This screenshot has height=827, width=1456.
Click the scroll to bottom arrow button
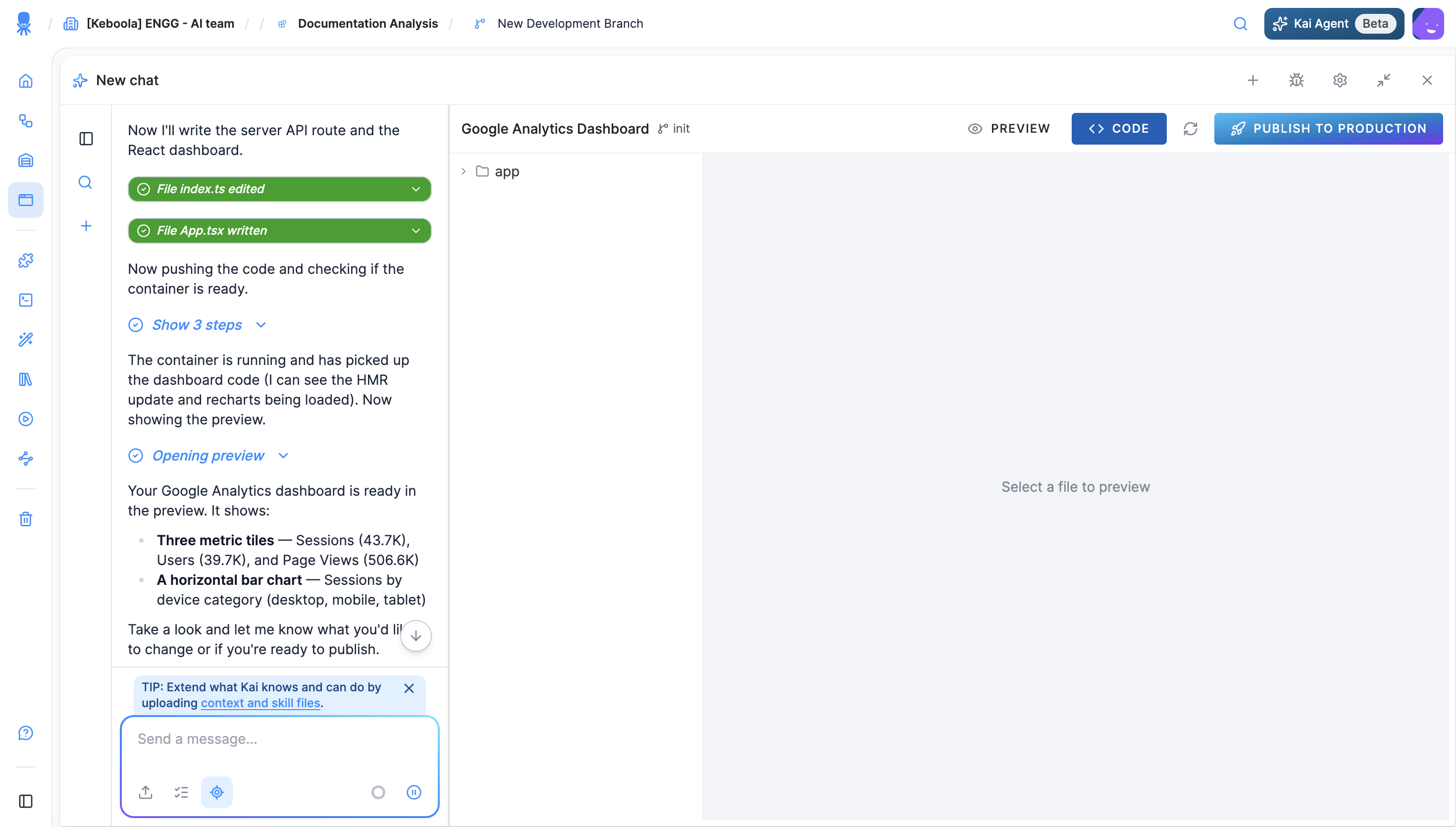pos(416,635)
